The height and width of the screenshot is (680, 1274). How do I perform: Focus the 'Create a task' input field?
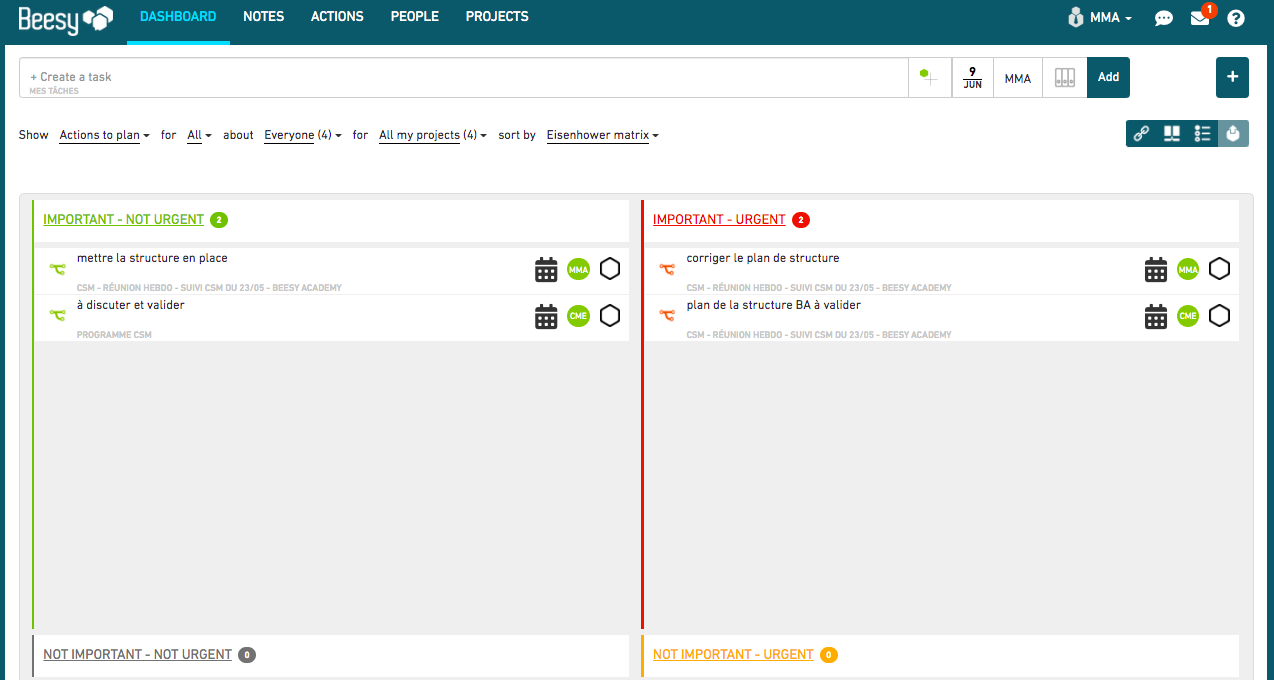point(460,77)
